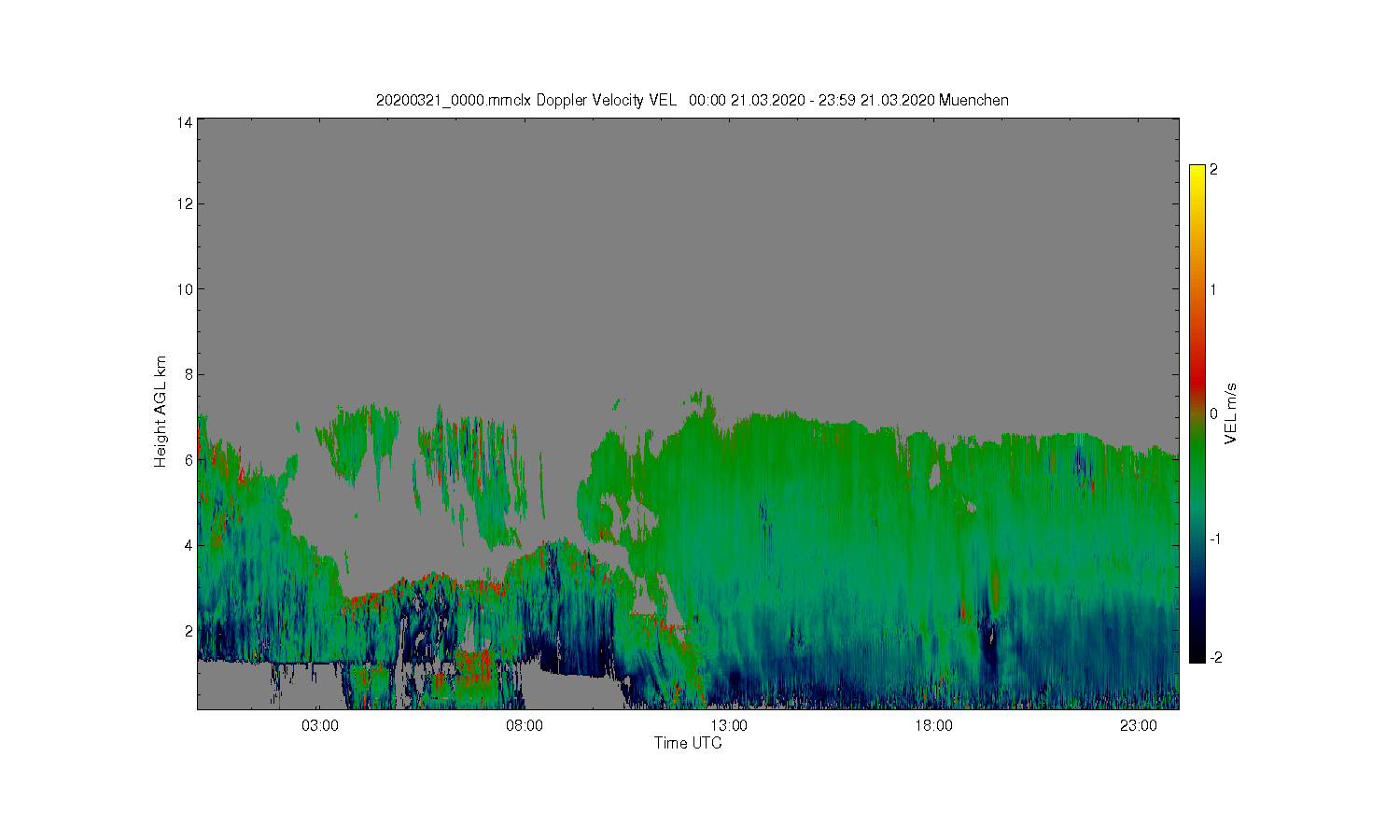The image size is (1400, 840).
Task: Click the plot title text
Action: (692, 100)
